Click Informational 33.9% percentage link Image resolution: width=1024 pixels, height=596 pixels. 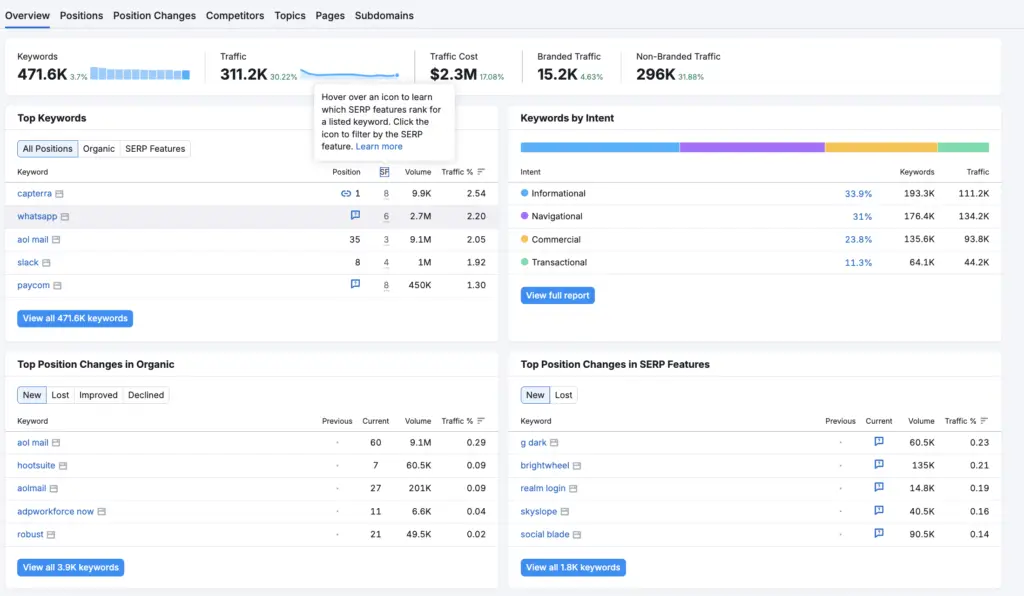(858, 194)
